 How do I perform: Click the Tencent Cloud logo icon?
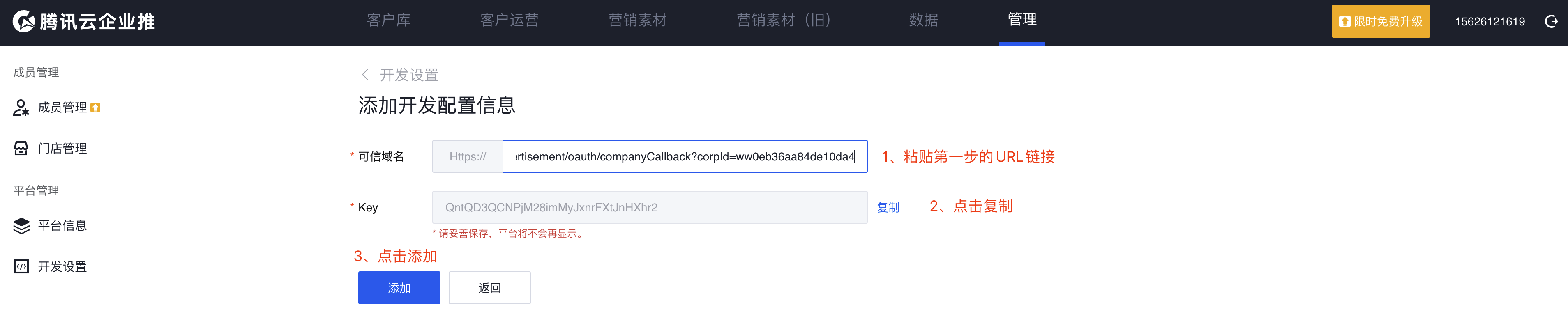pos(23,21)
